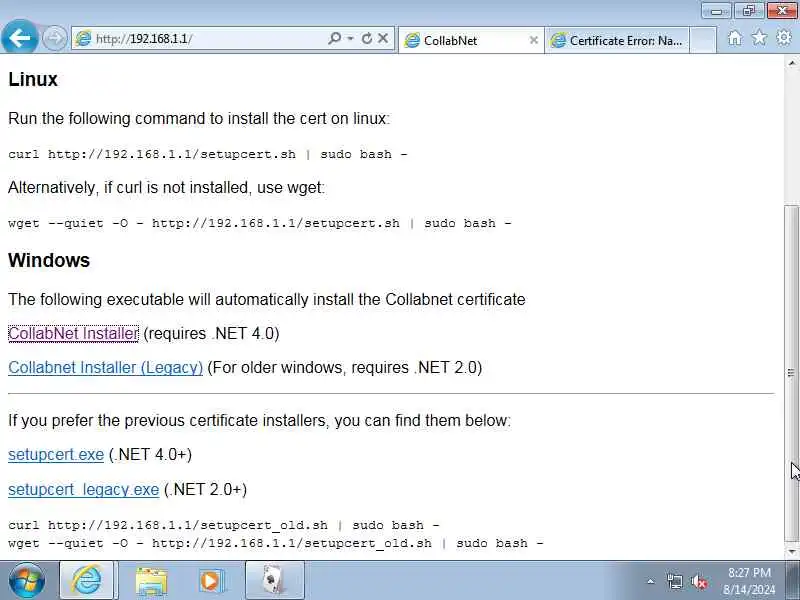Click the scrollbar down arrow
800x600 pixels.
792,551
